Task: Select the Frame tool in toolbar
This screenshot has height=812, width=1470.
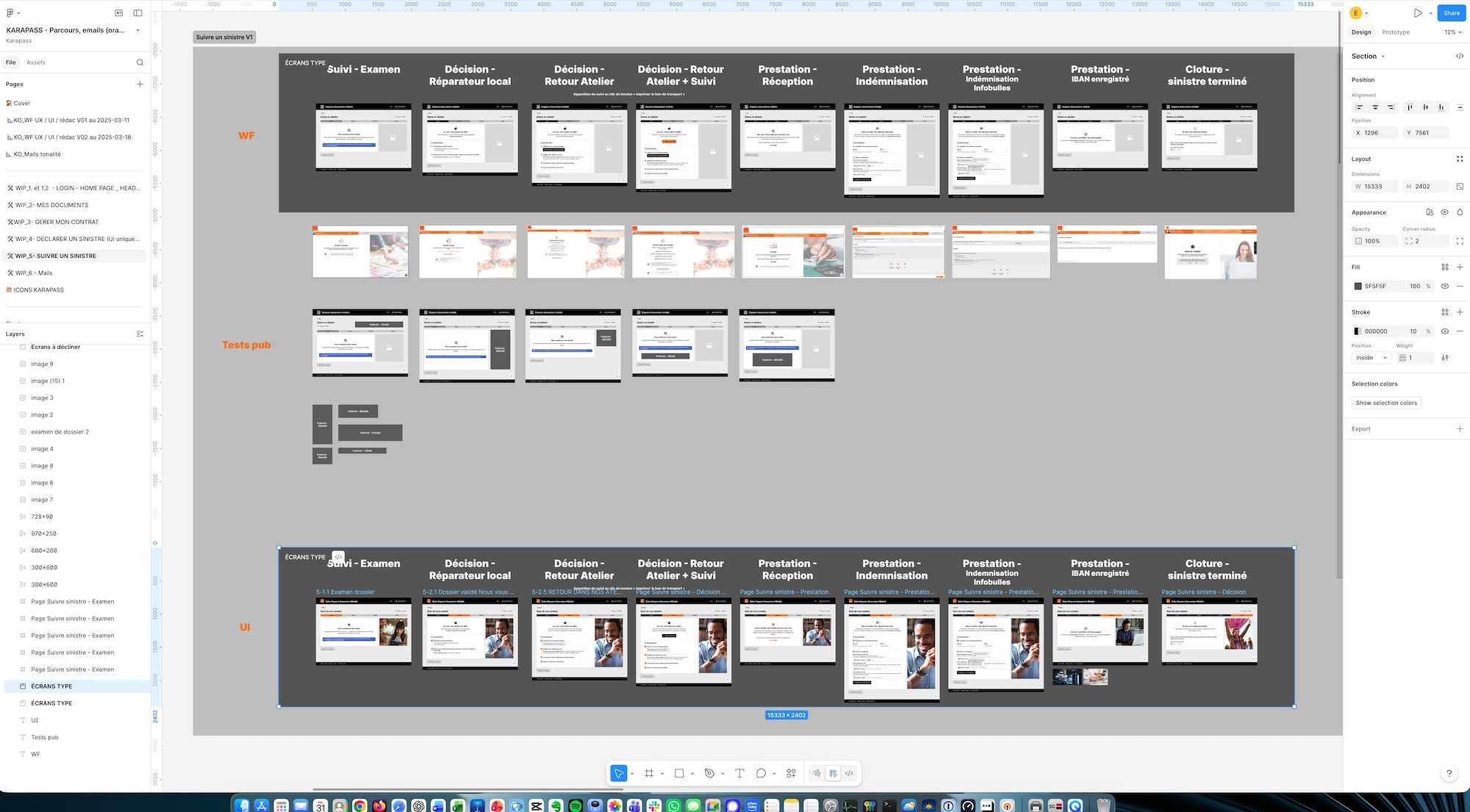Action: coord(649,773)
